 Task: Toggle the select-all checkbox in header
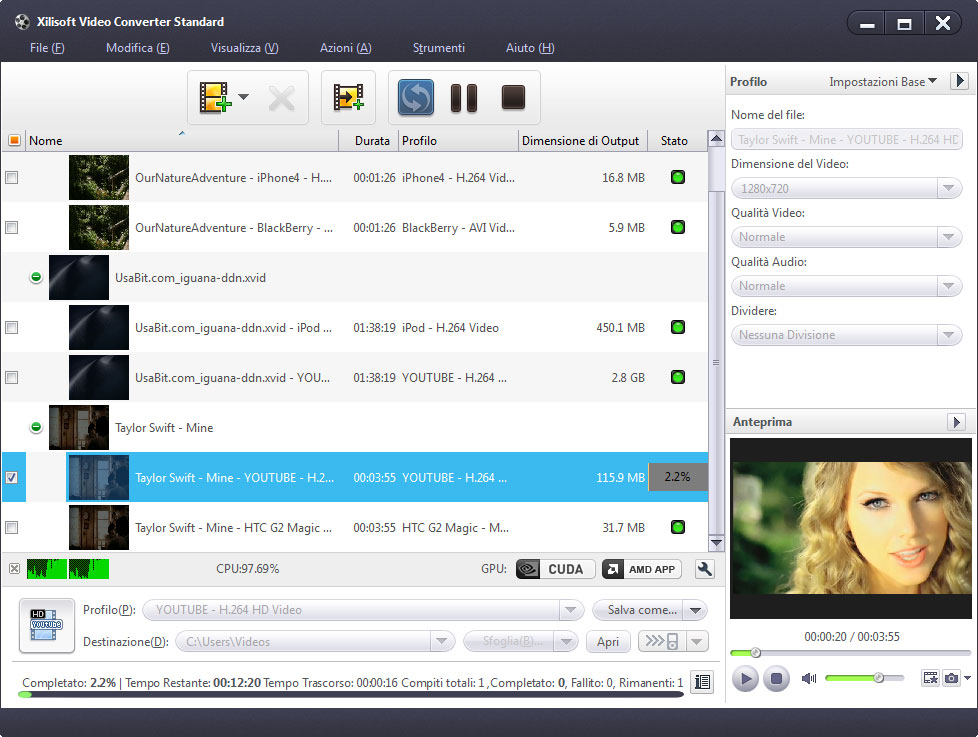coord(14,140)
